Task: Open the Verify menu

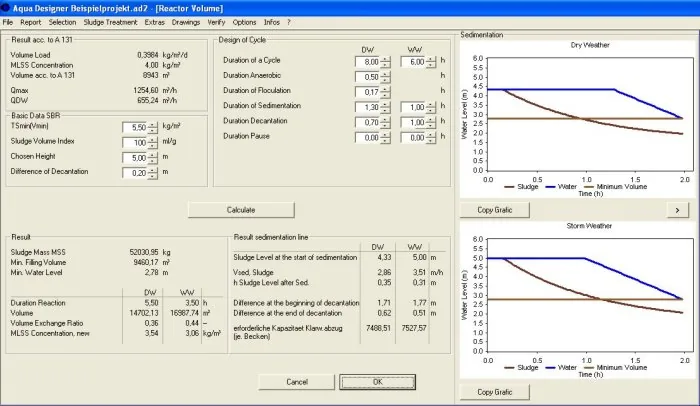Action: [216, 22]
